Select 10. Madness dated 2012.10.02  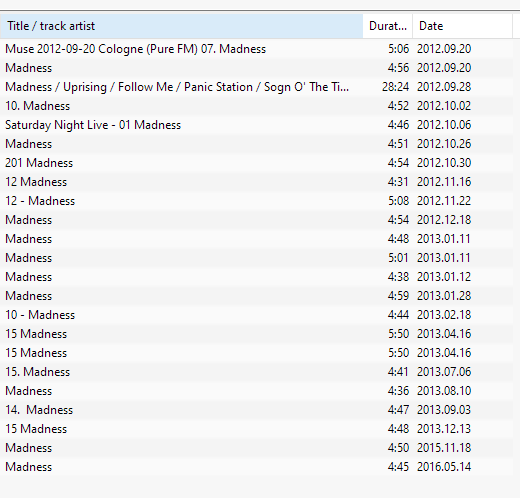(256, 106)
